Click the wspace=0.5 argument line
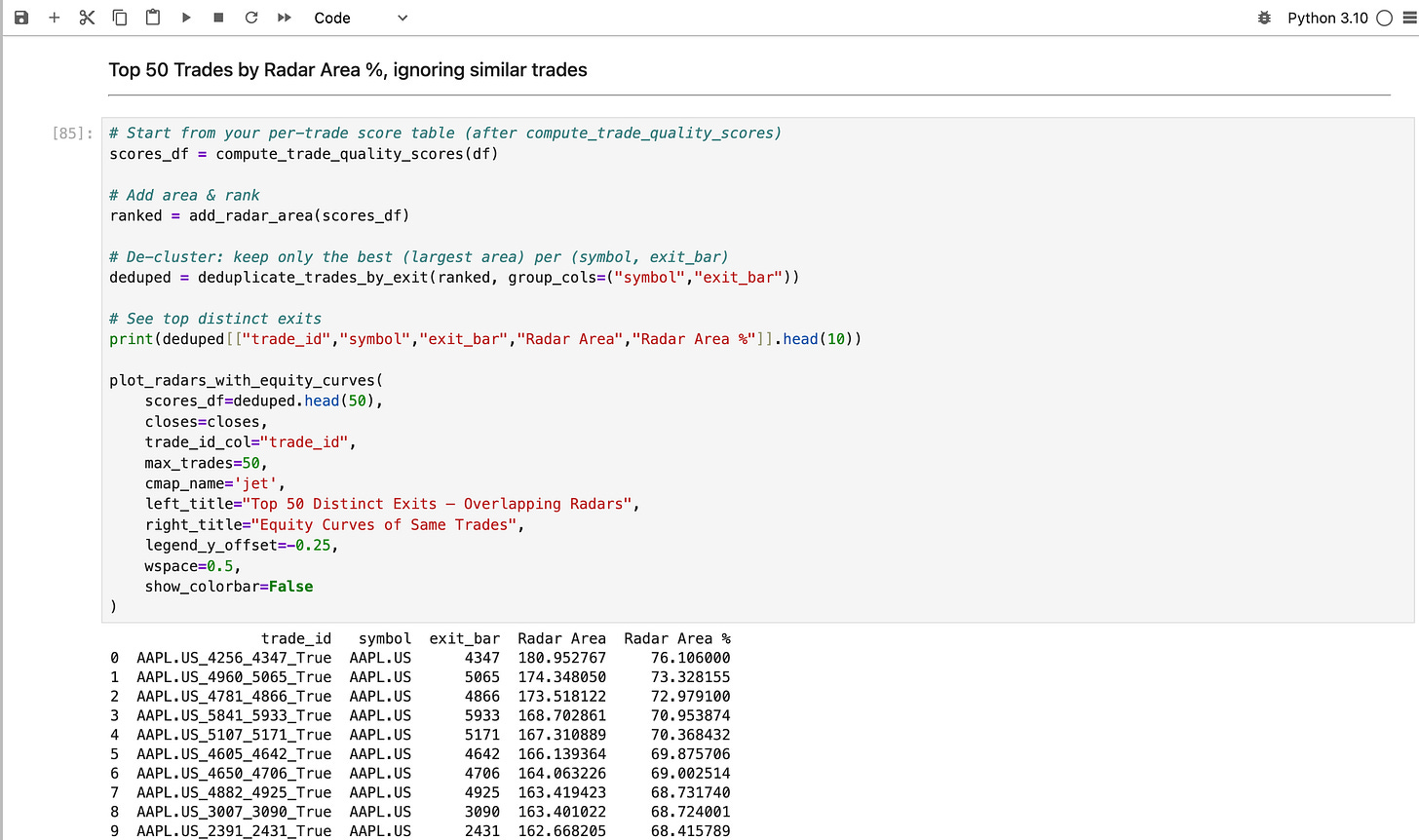 pyautogui.click(x=193, y=566)
